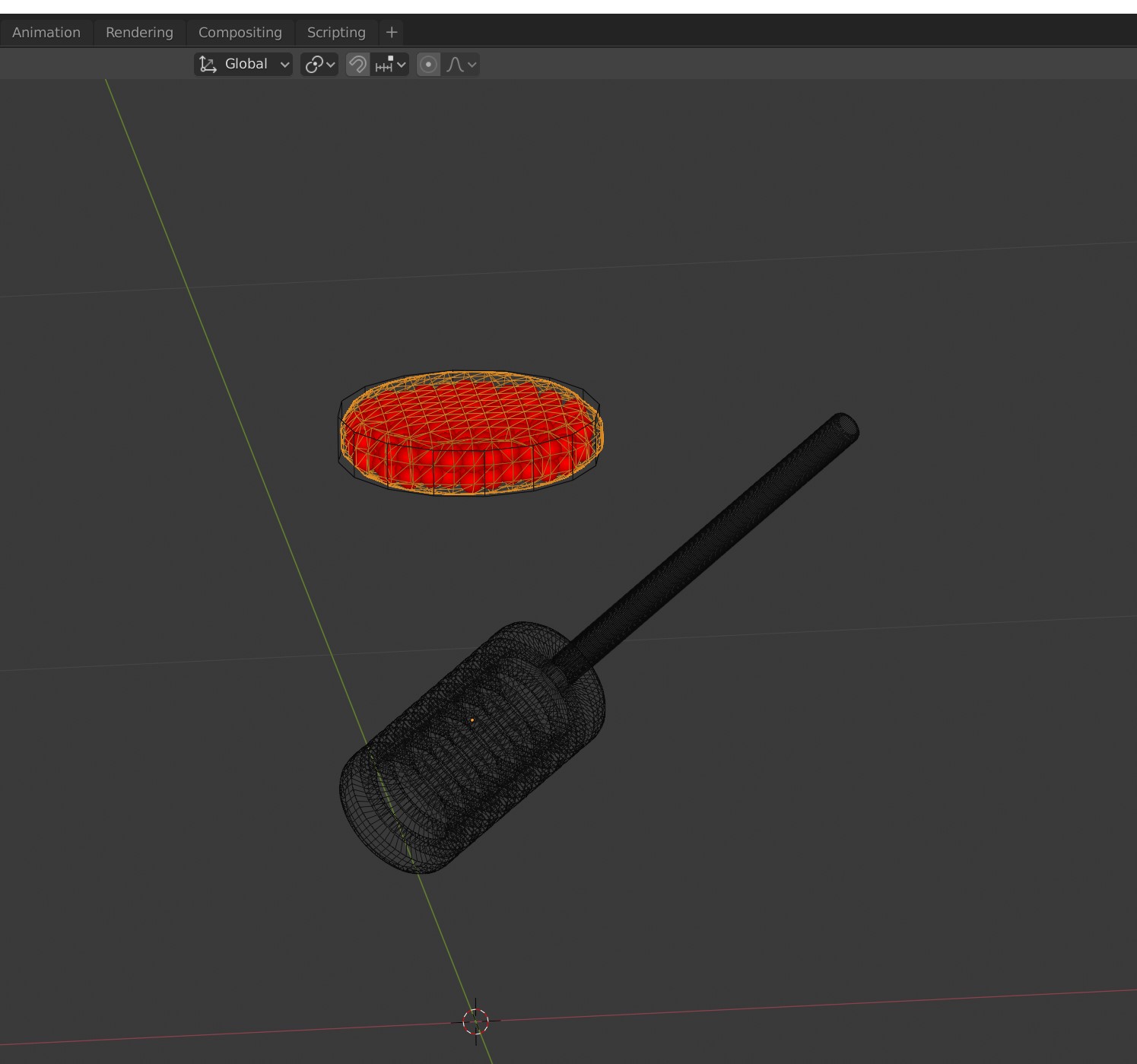Open the Rendering workspace tab
Screen dimensions: 1137x1064
coord(139,33)
